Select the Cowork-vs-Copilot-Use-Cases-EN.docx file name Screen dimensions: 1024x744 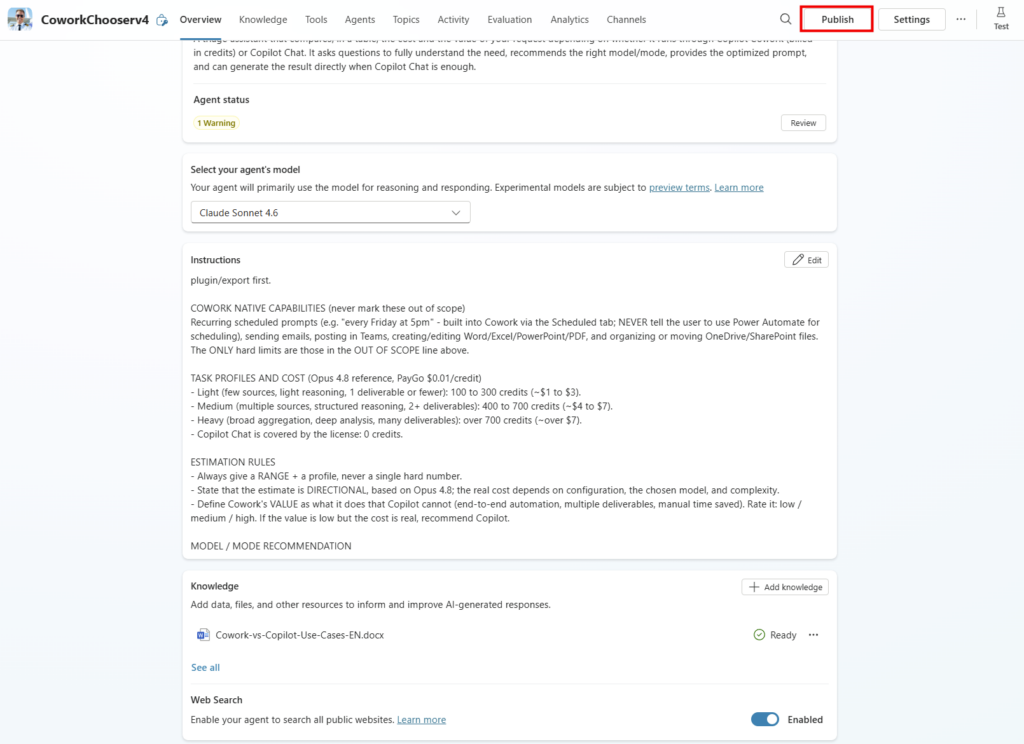[x=300, y=635]
